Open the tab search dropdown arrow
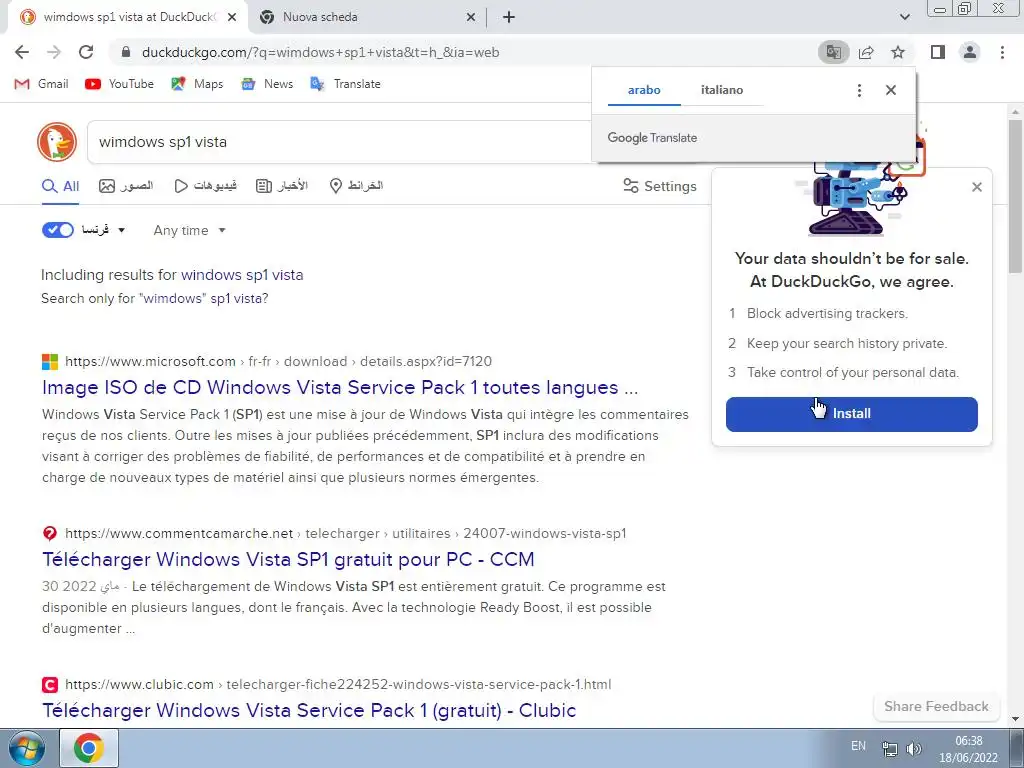The image size is (1024, 768). tap(904, 17)
